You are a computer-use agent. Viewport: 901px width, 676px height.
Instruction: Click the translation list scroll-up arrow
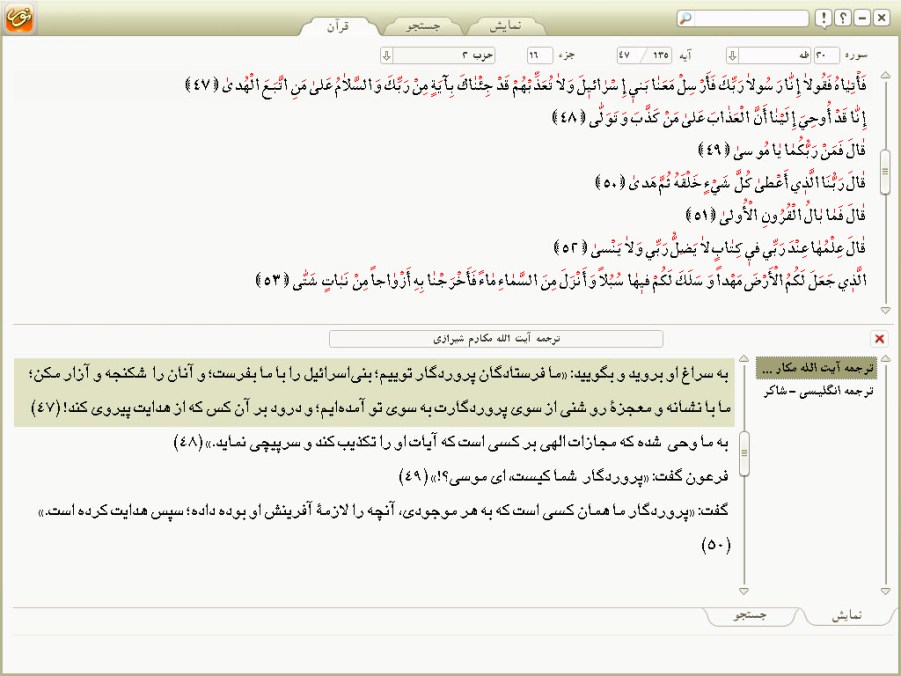click(x=885, y=358)
